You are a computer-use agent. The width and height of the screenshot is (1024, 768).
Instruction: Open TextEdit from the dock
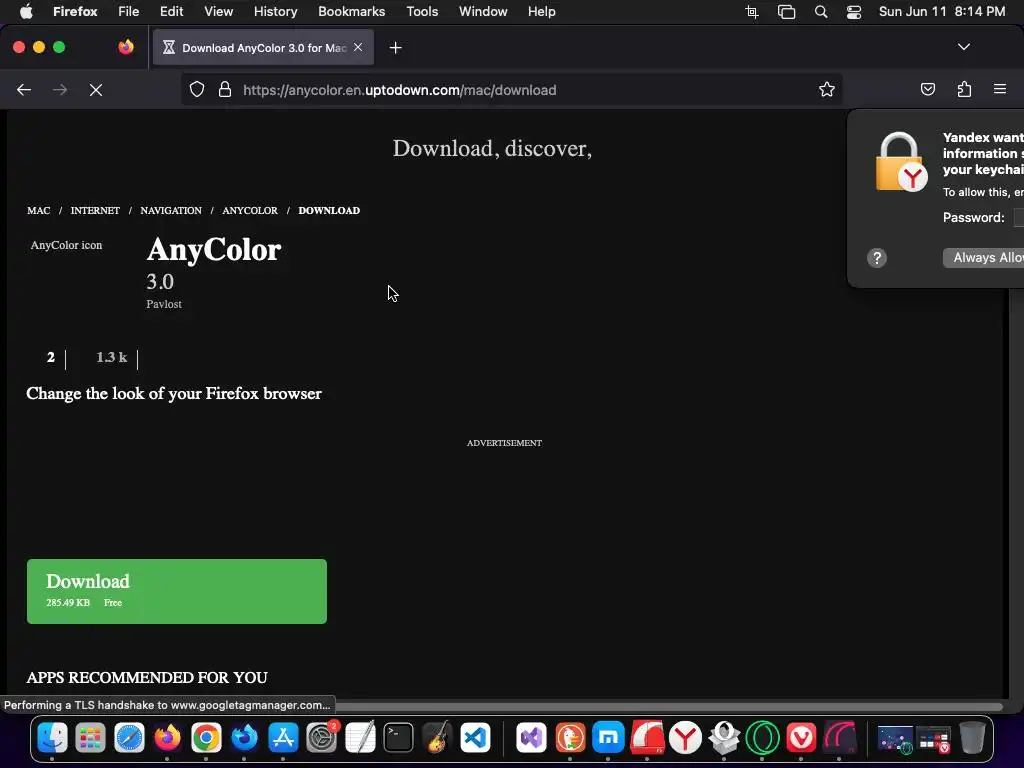click(x=360, y=738)
